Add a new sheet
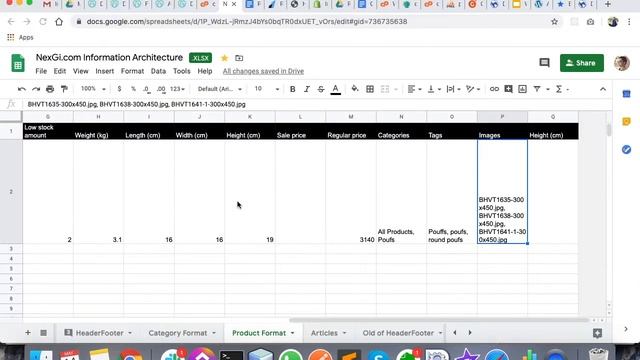Viewport: 640px width, 360px height. [x=28, y=333]
